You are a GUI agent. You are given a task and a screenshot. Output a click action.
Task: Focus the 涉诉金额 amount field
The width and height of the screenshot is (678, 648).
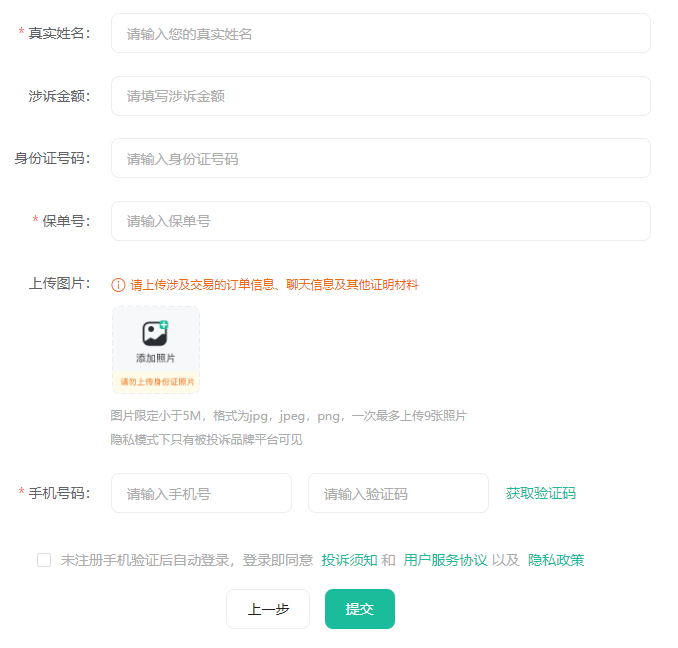[381, 96]
